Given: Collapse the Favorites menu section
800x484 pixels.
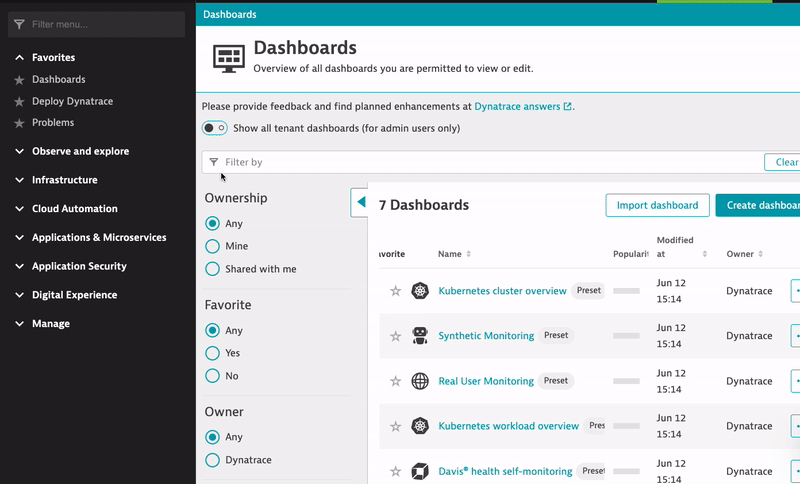Looking at the screenshot, I should [19, 58].
